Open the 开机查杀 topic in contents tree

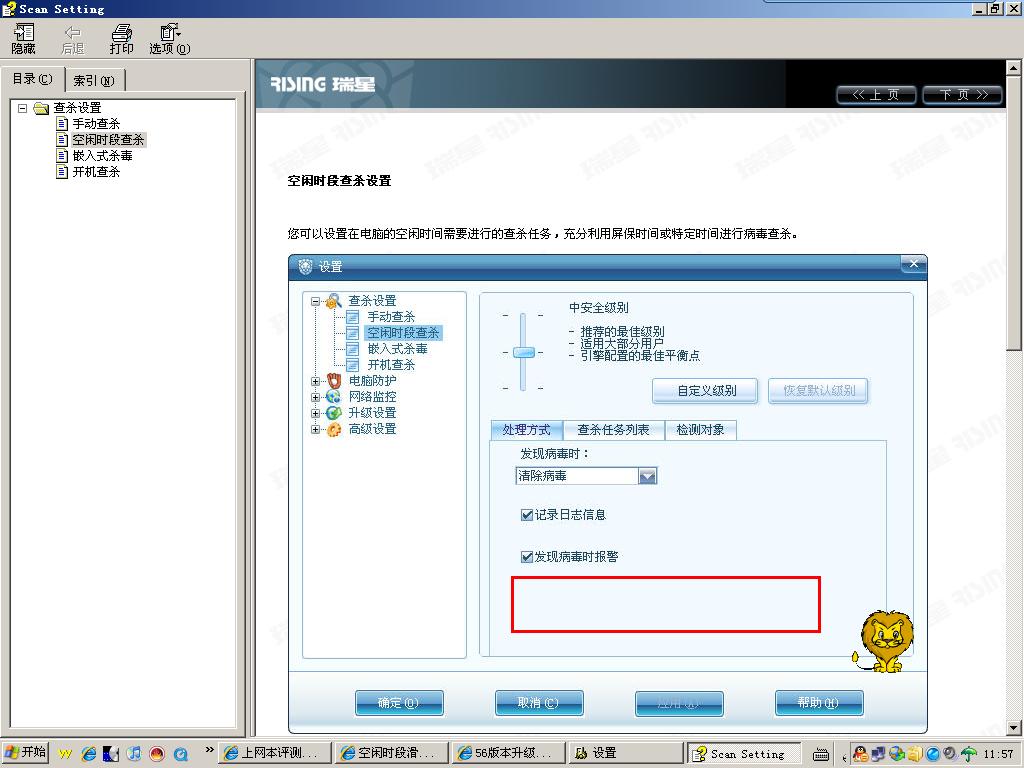click(x=96, y=172)
